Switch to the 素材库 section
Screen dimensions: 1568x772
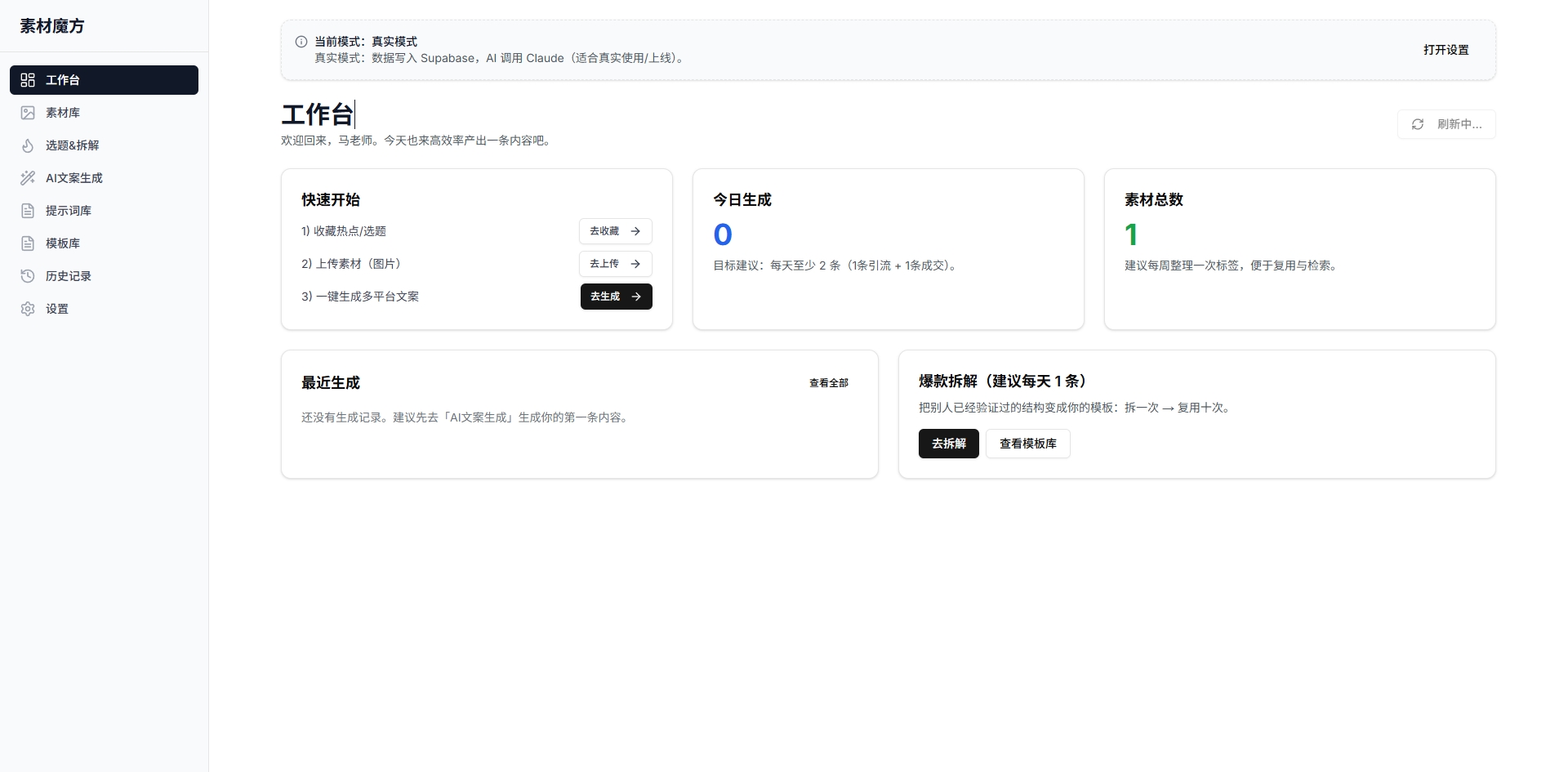62,113
